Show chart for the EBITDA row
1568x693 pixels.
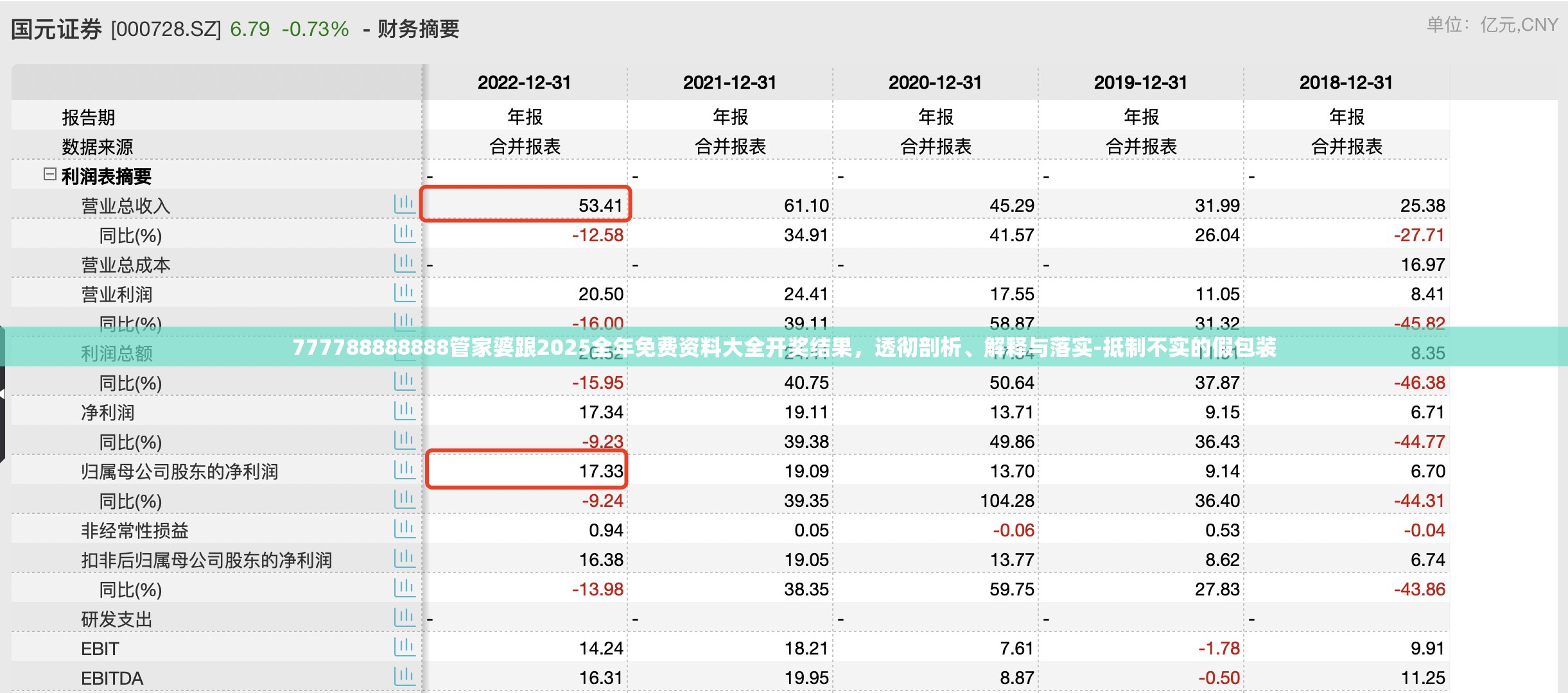[405, 677]
